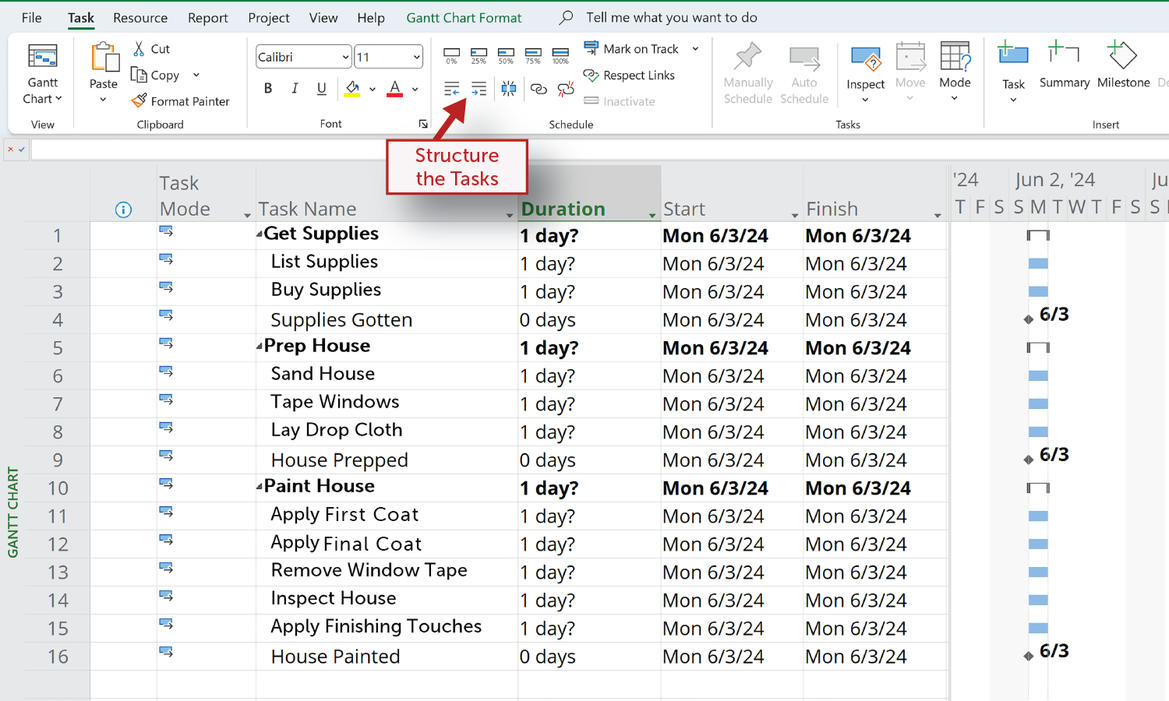Open the File menu

click(31, 18)
